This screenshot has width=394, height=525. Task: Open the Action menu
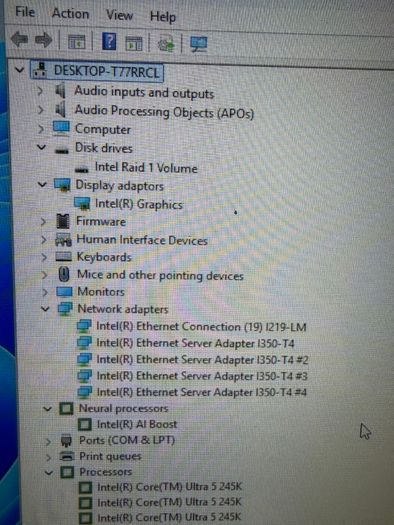(x=71, y=14)
